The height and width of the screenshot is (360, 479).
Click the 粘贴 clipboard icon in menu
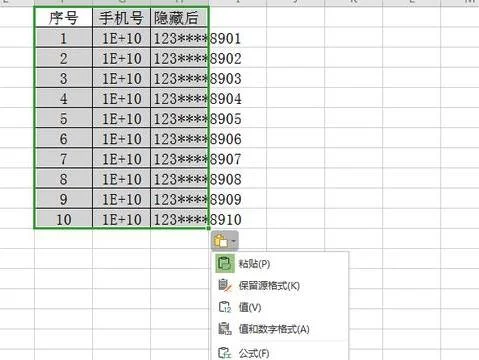pos(224,263)
